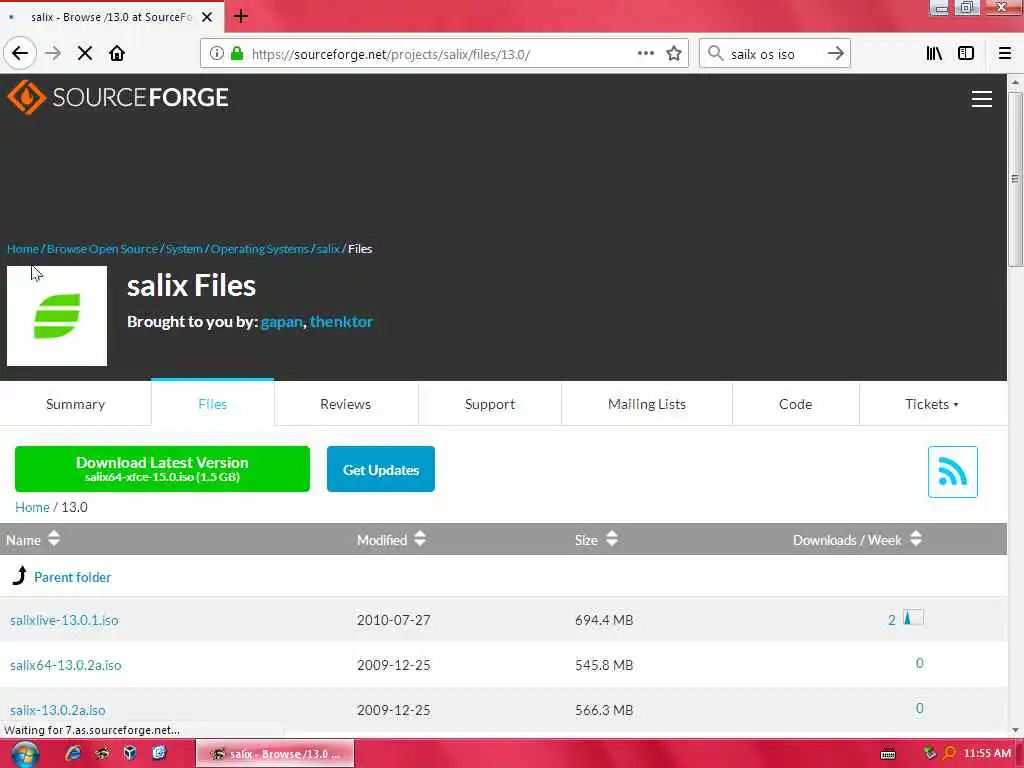Screen dimensions: 1024x768
Task: Sort files by Name column arrows
Action: click(x=54, y=539)
